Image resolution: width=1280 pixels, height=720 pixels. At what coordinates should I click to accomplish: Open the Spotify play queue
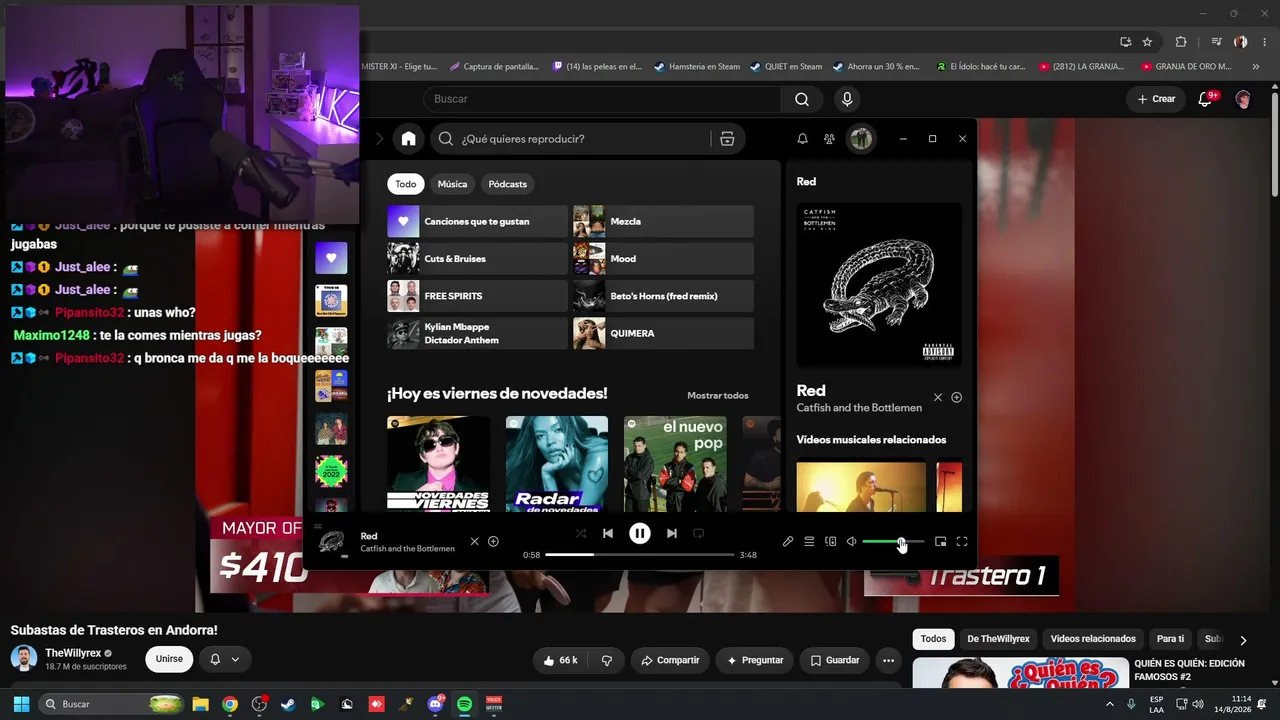[x=809, y=541]
